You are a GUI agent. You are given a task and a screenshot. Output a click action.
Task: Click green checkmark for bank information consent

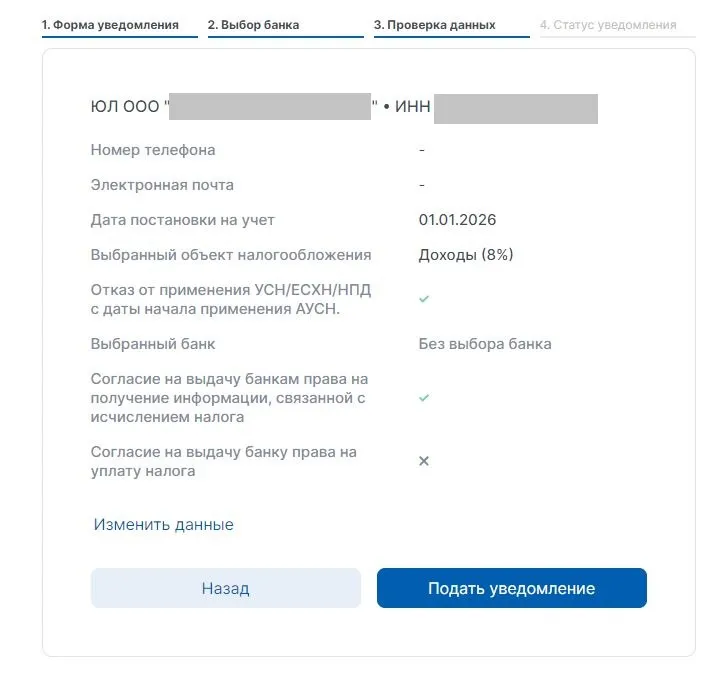[x=424, y=398]
